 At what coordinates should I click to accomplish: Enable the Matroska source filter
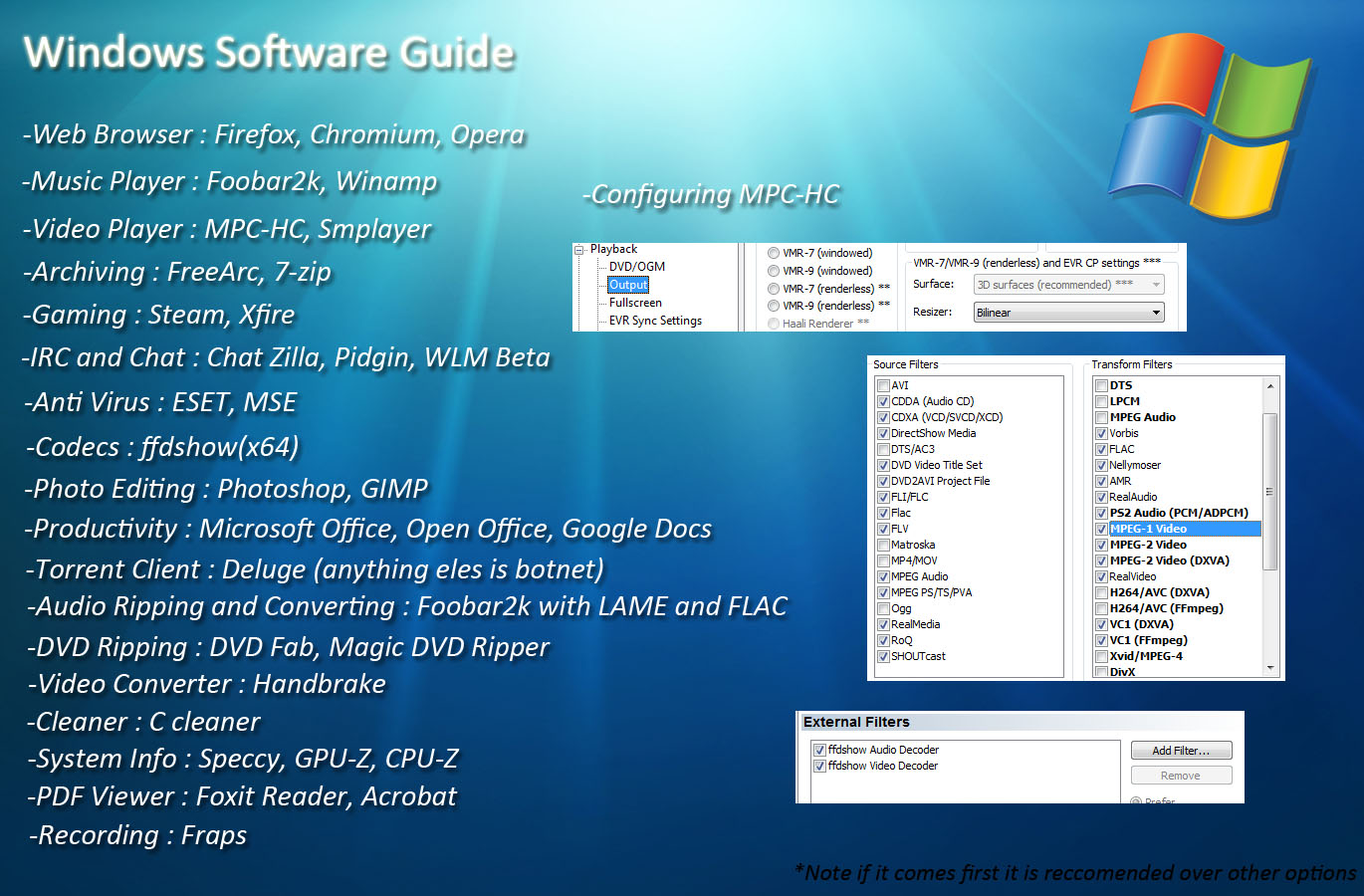pos(883,546)
